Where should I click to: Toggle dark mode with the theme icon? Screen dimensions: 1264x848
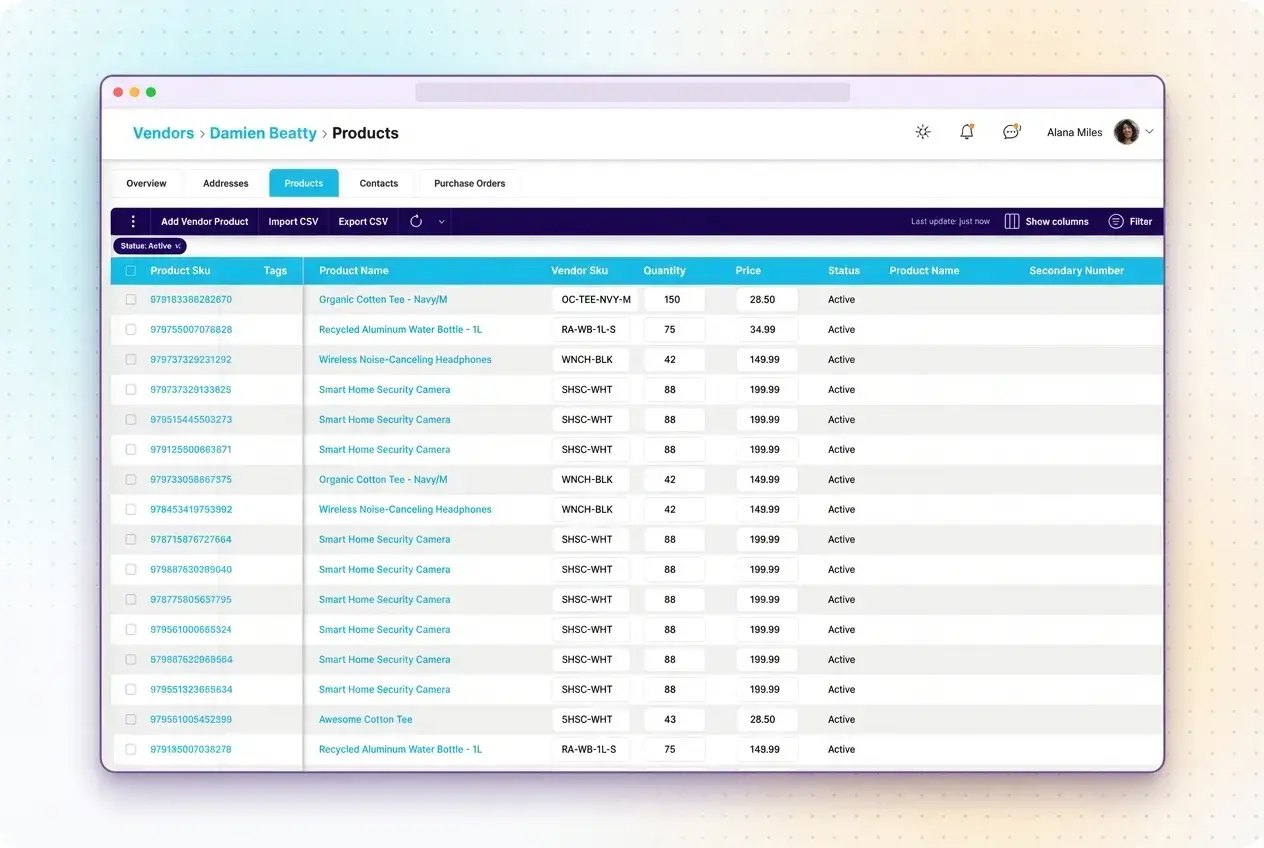click(x=922, y=131)
